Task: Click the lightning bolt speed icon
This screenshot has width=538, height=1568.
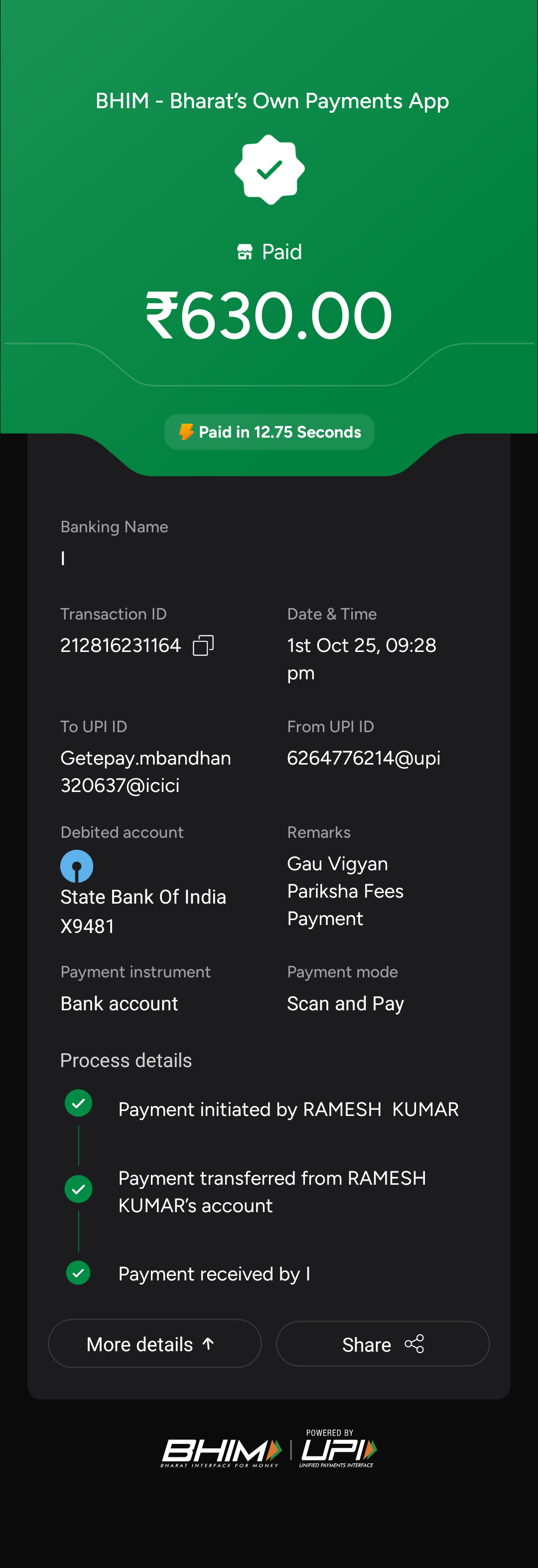Action: pyautogui.click(x=186, y=432)
